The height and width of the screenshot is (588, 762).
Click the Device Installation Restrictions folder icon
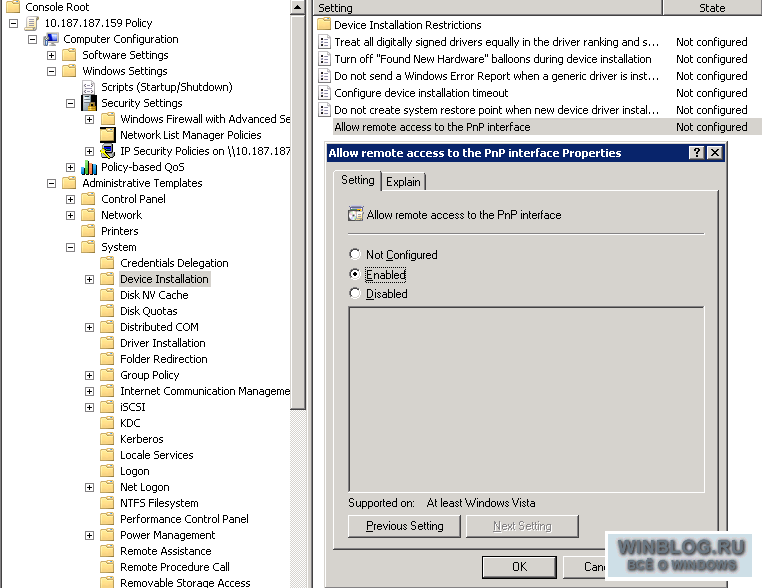324,24
